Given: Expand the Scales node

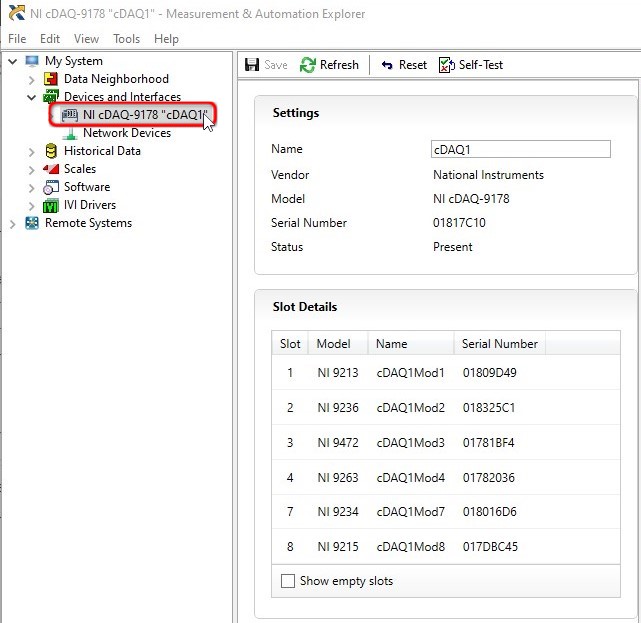Looking at the screenshot, I should point(31,170).
